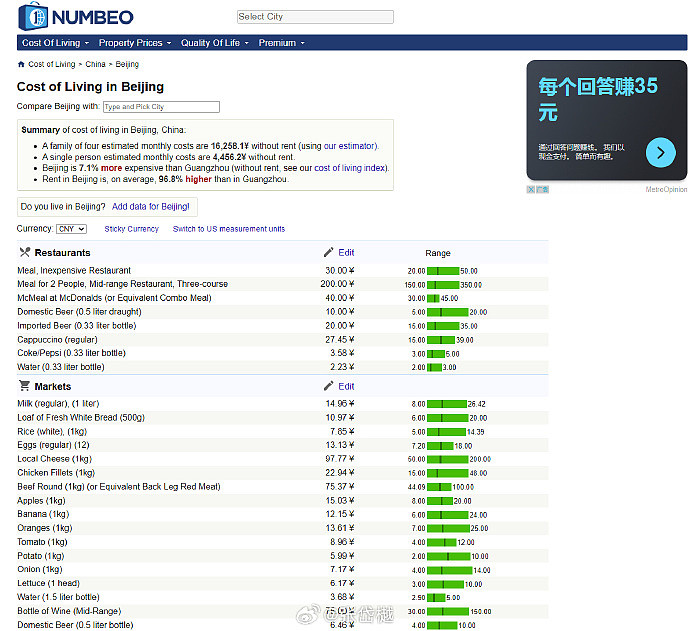Click the Select City search field
The image size is (690, 631).
coord(315,17)
